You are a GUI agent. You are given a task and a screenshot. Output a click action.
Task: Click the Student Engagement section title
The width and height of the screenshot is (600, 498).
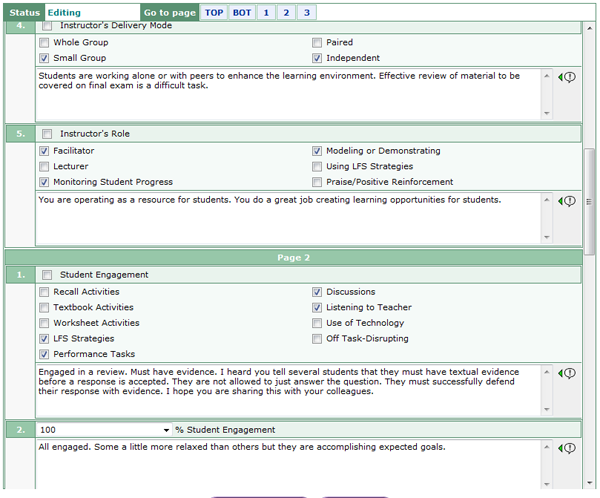[104, 275]
